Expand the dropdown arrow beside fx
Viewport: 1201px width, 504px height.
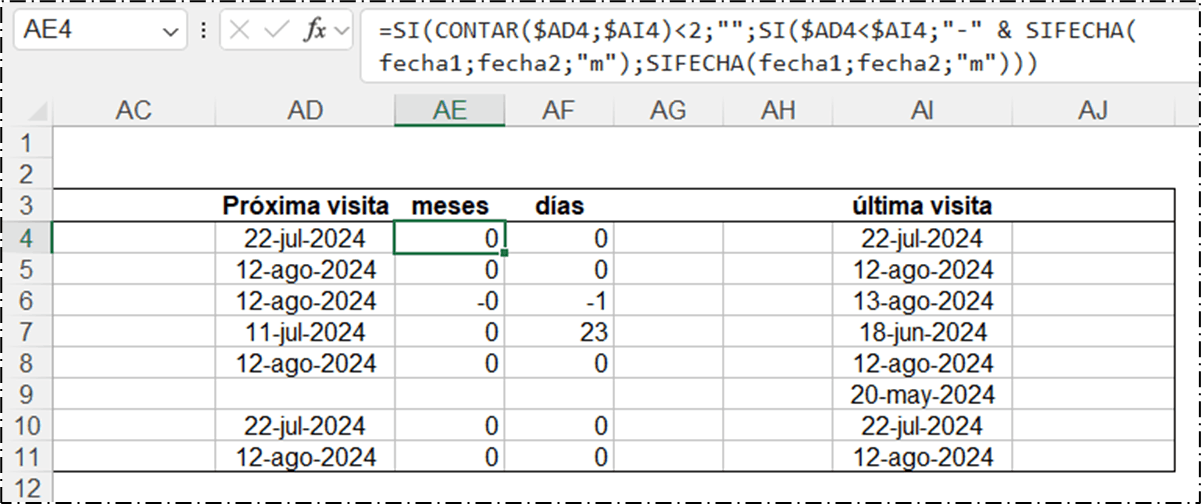coord(341,31)
